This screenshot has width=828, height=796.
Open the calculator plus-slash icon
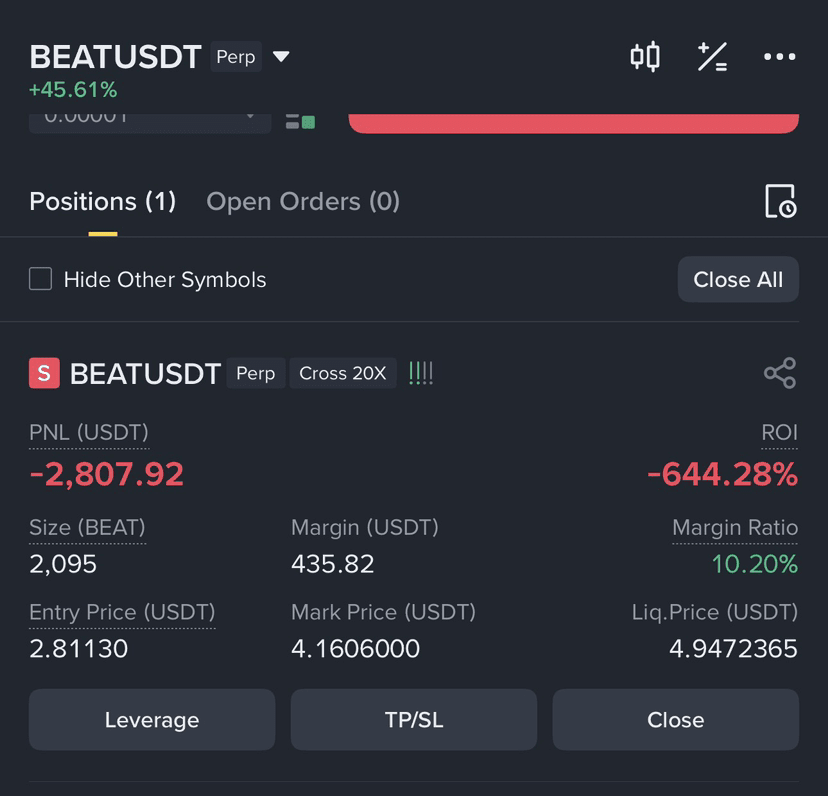click(712, 57)
